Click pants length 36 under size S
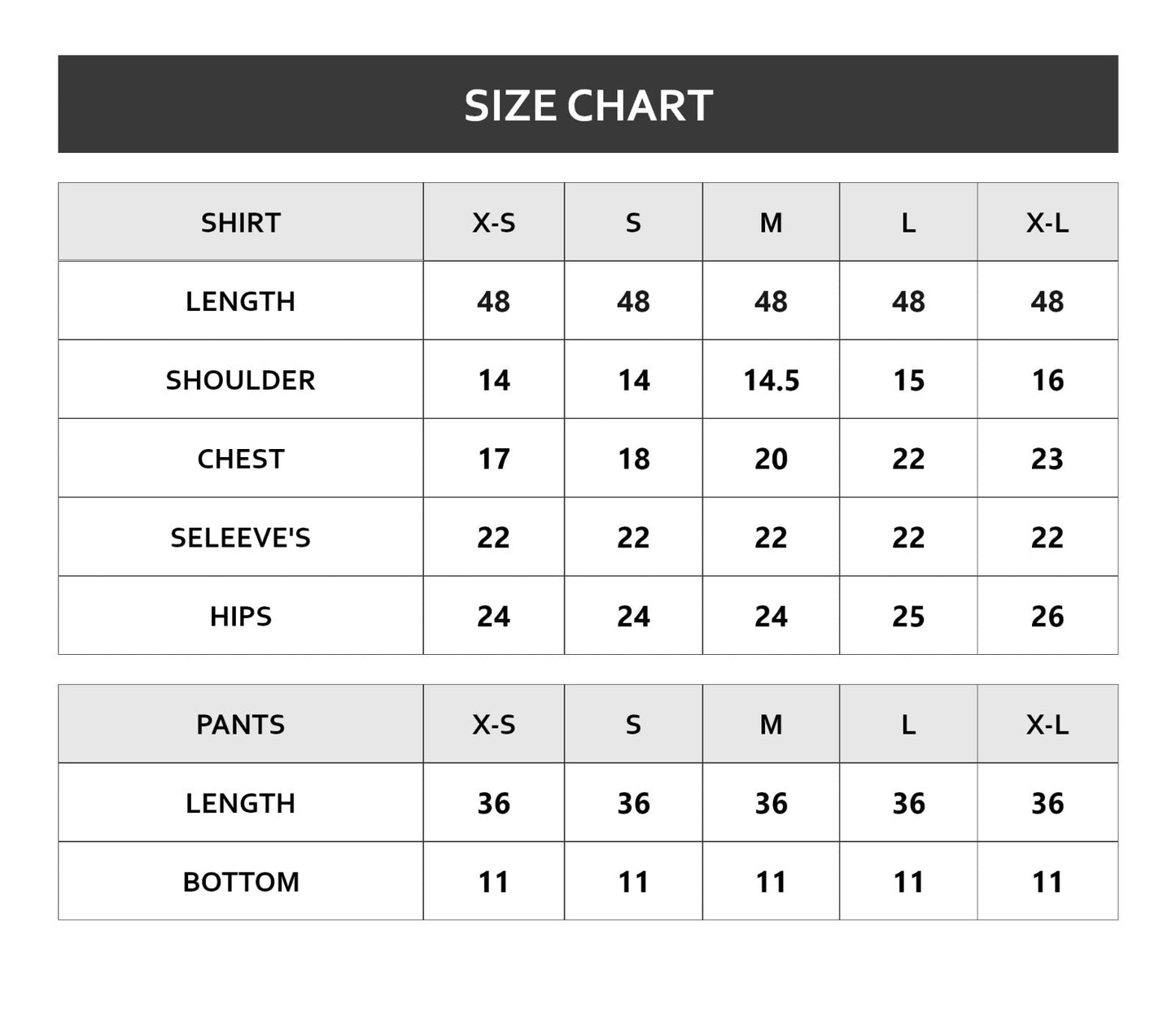This screenshot has width=1176, height=1012. point(633,803)
